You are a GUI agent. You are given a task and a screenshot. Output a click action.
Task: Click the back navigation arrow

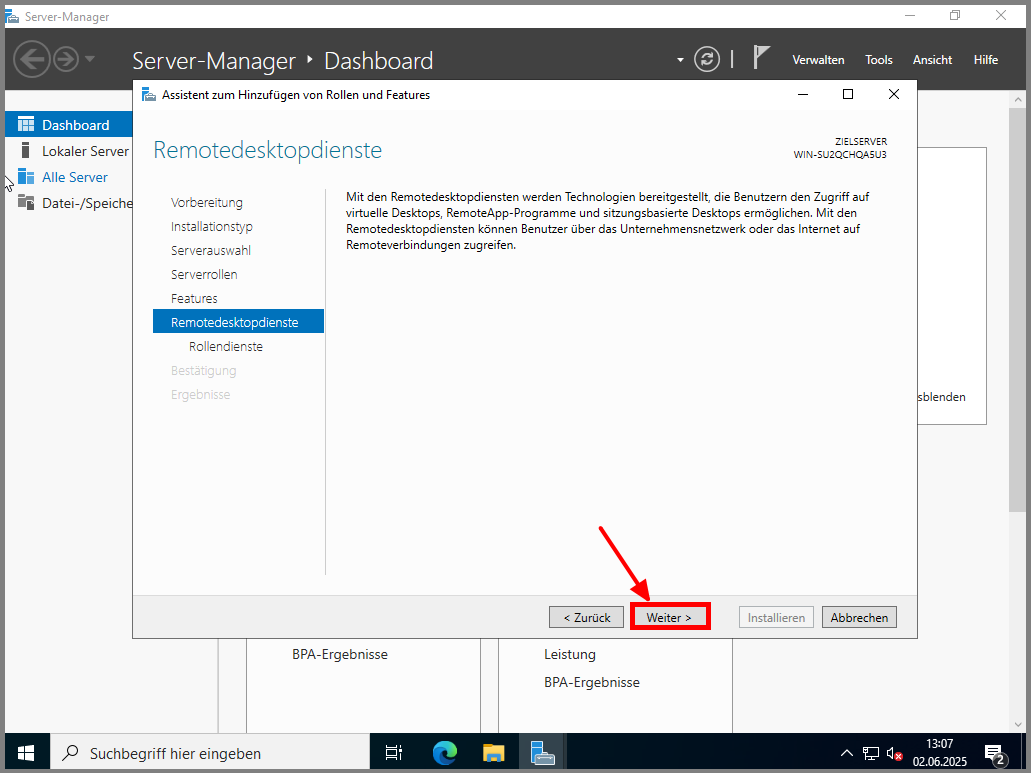click(x=32, y=59)
